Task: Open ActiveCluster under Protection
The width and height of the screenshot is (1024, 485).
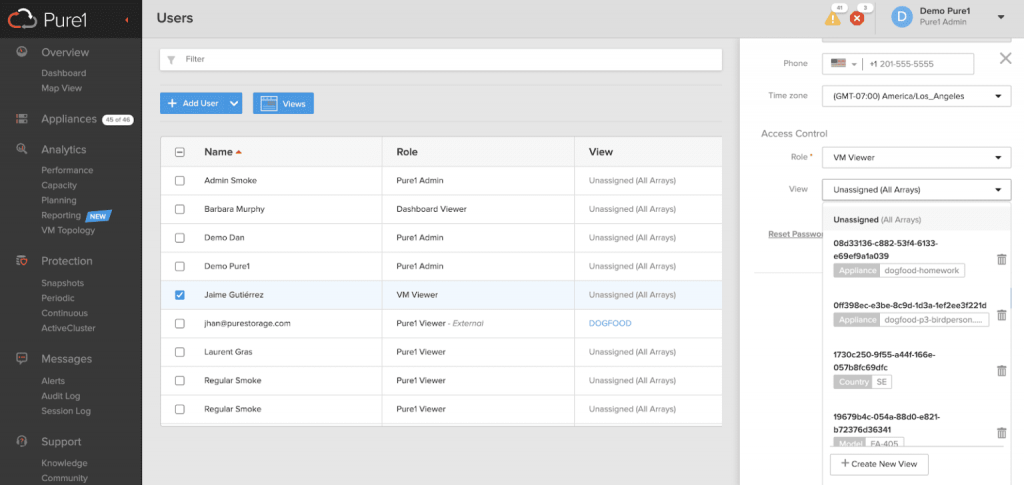Action: point(68,328)
